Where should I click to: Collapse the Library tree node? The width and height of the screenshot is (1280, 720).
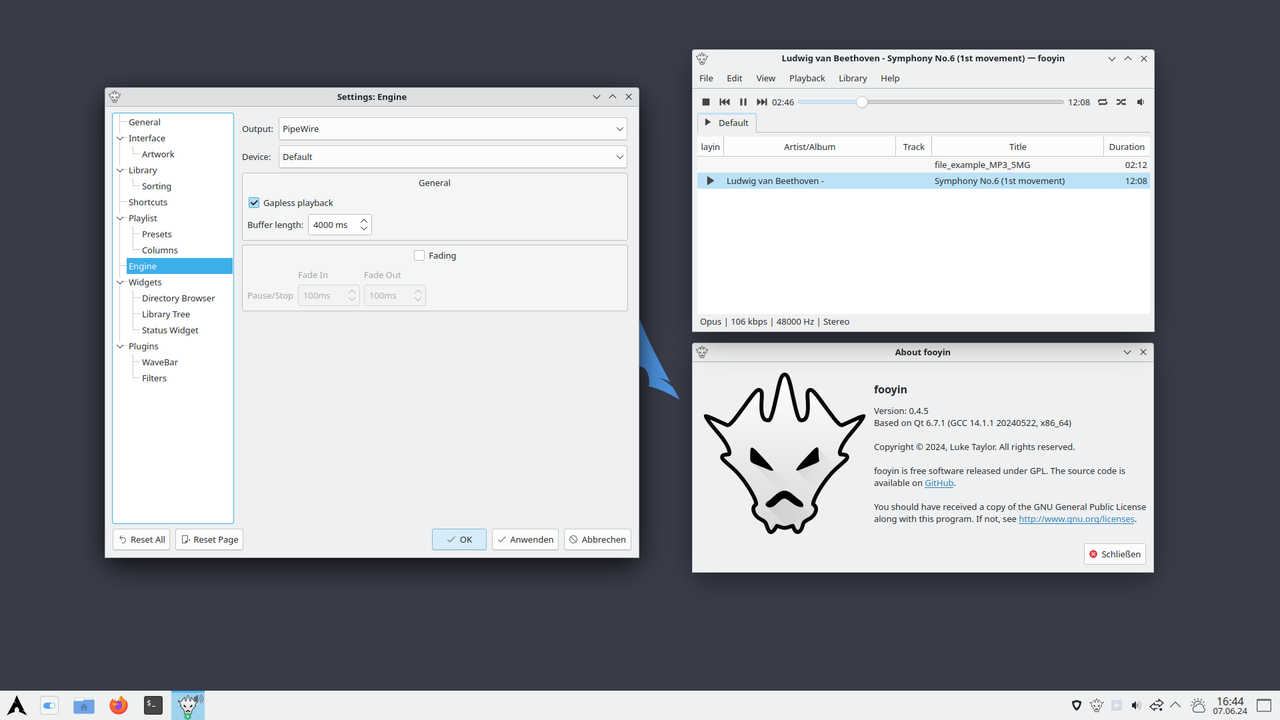pos(121,171)
